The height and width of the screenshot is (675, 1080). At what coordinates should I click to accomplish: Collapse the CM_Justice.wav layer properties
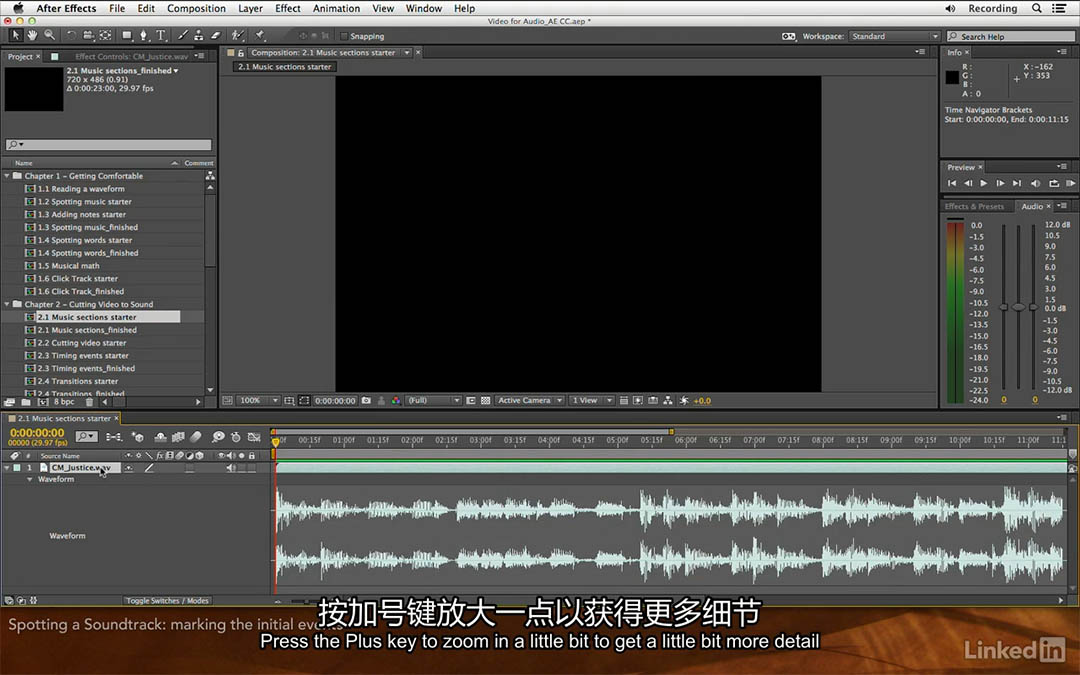tap(7, 468)
